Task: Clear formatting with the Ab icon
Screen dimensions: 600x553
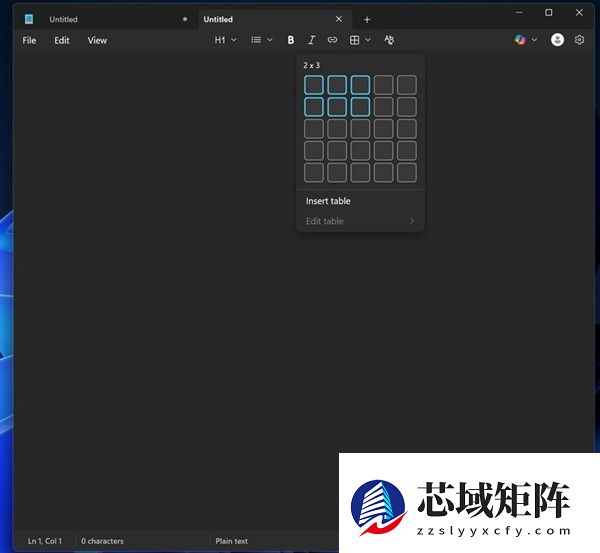Action: tap(389, 40)
